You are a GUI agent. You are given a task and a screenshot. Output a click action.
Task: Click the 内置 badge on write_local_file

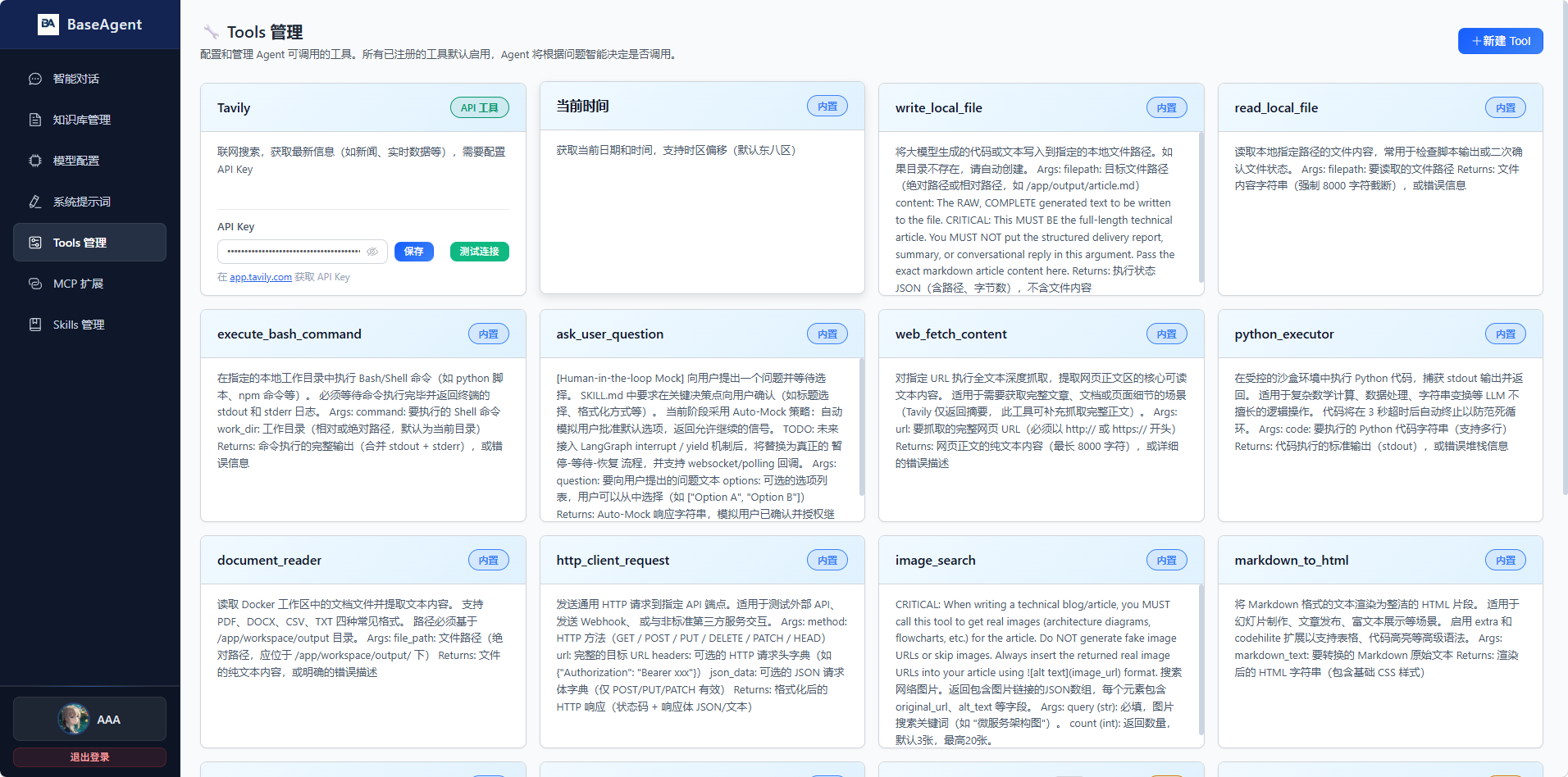1167,107
